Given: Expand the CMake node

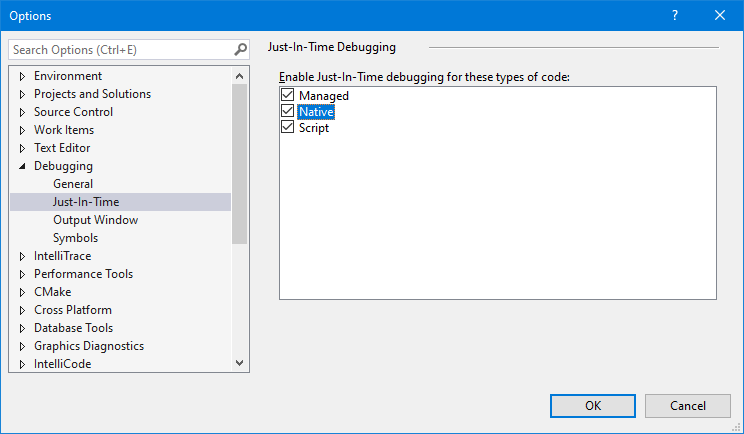Looking at the screenshot, I should click(x=22, y=293).
